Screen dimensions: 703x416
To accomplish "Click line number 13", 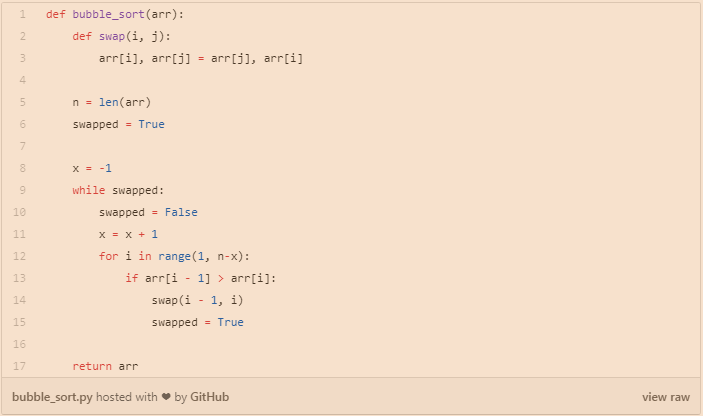I will click(20, 278).
